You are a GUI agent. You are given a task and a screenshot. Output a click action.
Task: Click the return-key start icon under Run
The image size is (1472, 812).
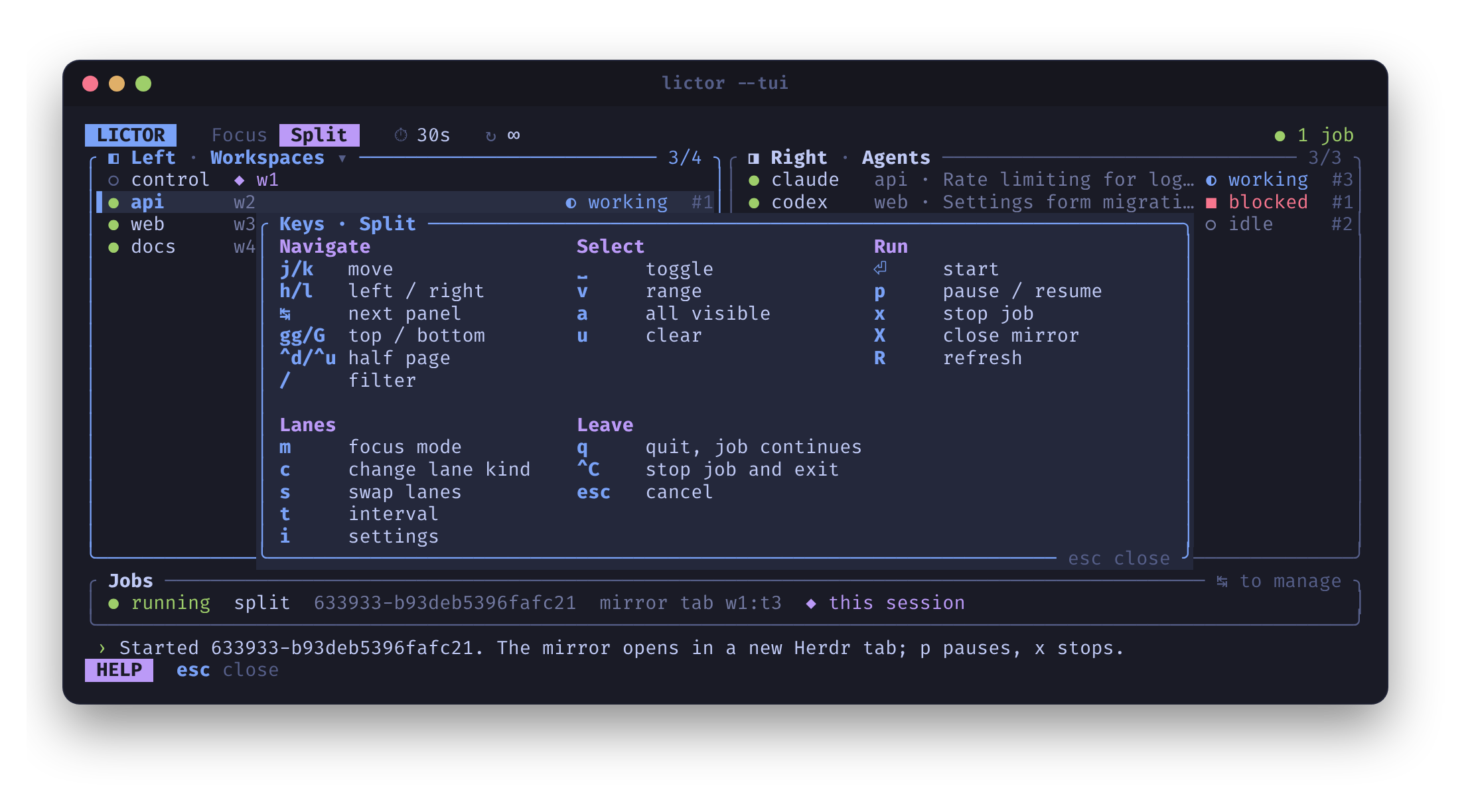tap(880, 268)
